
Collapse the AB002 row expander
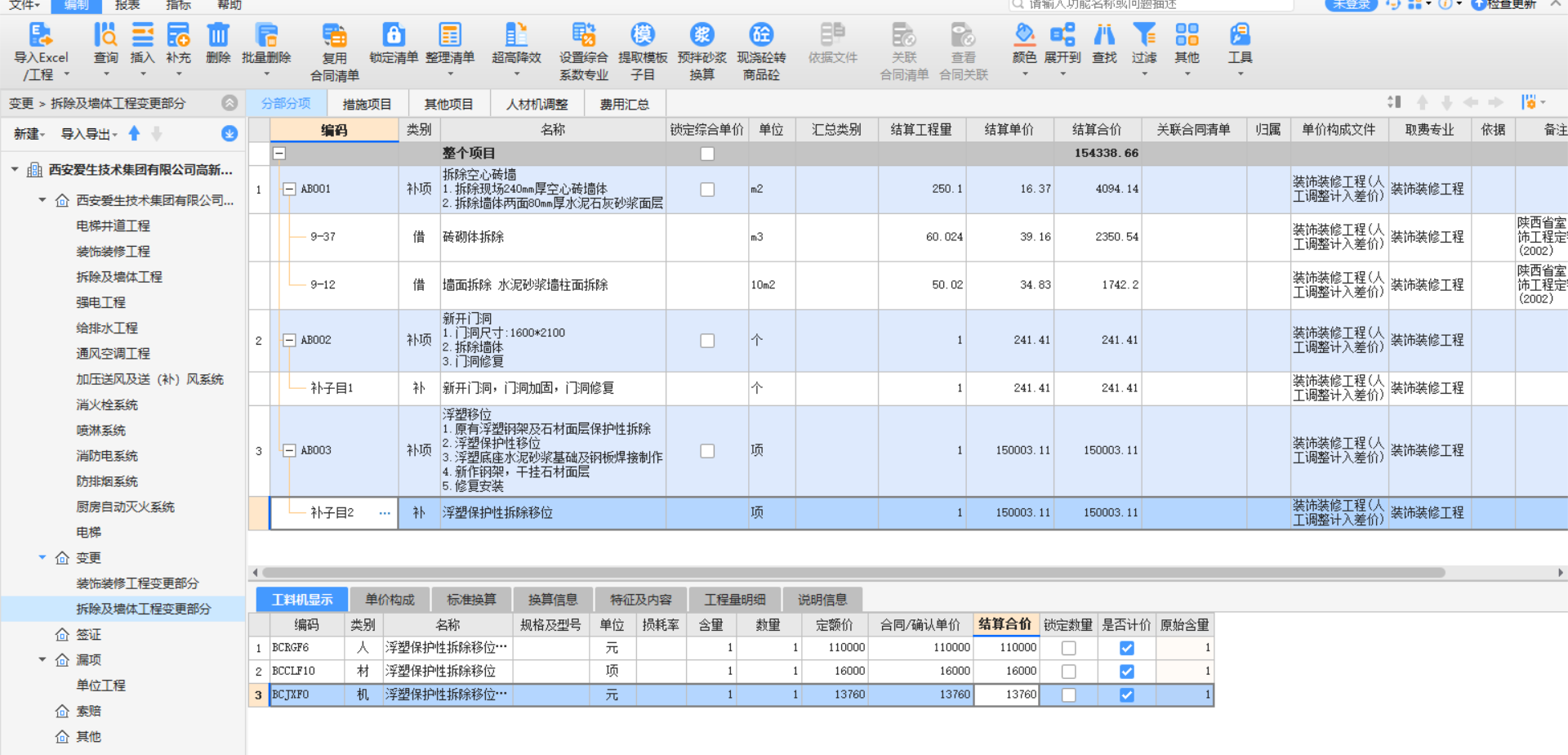pos(289,340)
